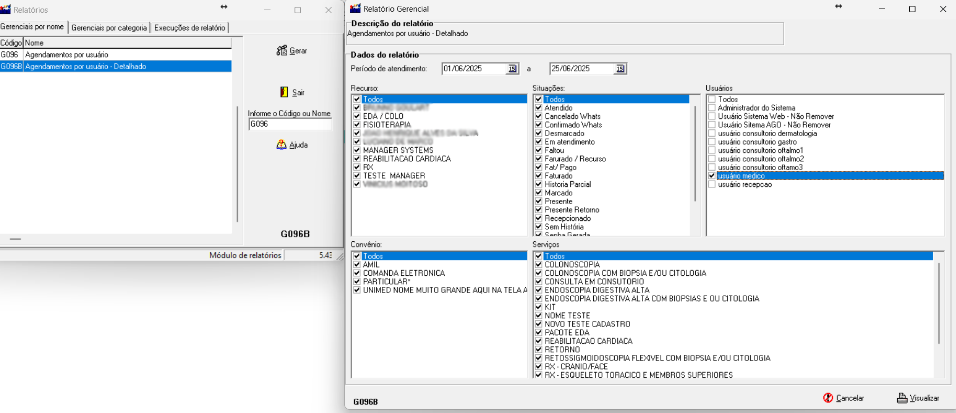Toggle REABILITACAO CARDIACA resource checkbox

coord(357,158)
